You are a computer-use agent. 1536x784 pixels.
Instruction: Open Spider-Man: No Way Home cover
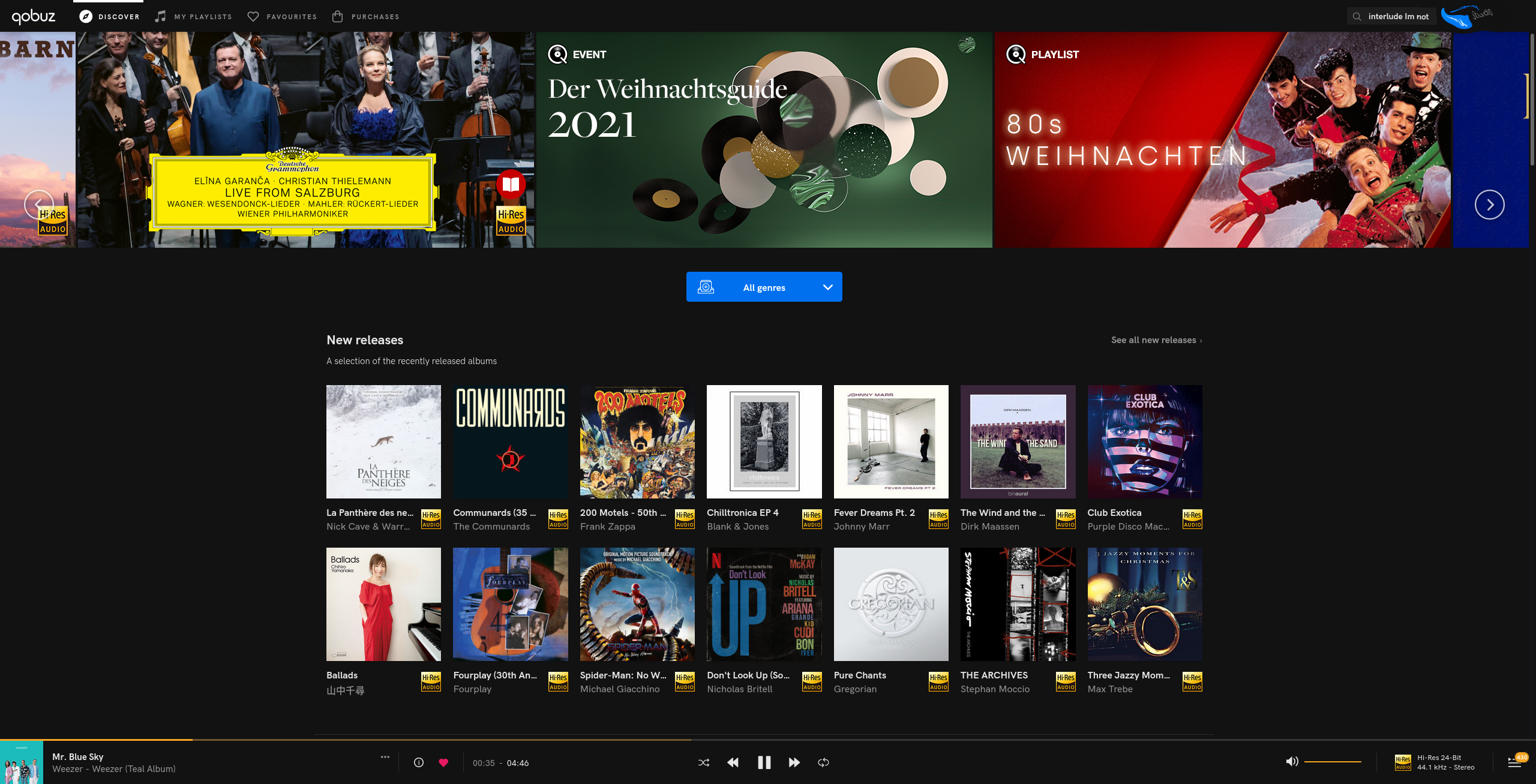(637, 604)
